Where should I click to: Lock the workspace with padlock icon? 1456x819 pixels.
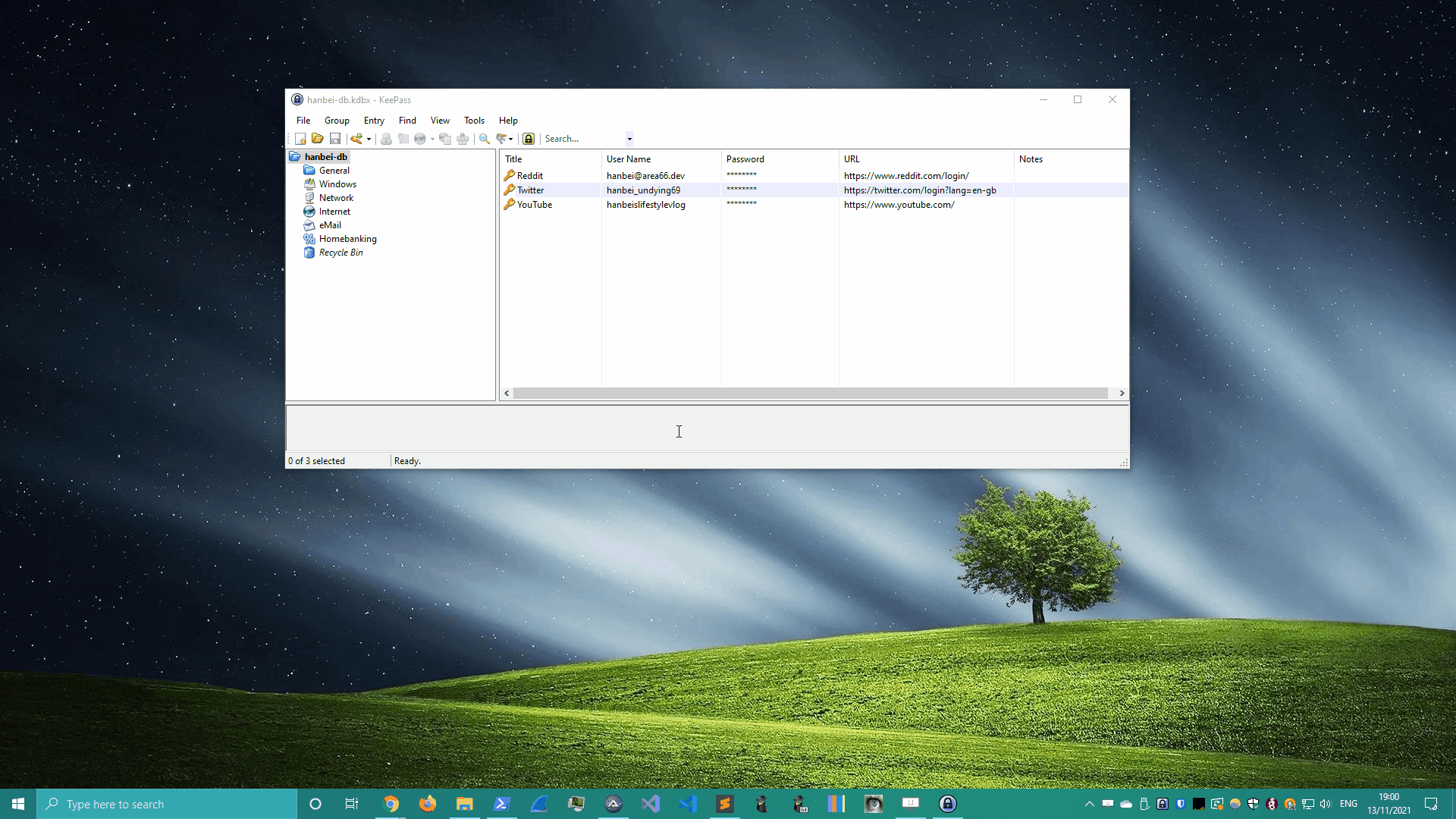point(529,139)
